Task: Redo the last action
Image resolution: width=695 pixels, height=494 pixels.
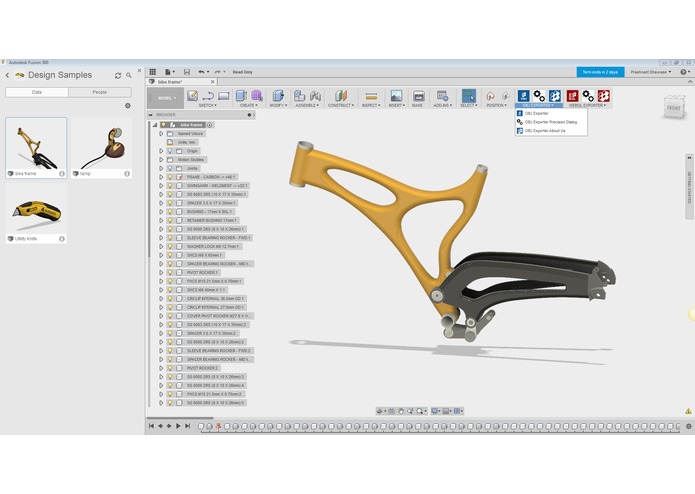Action: click(x=219, y=72)
